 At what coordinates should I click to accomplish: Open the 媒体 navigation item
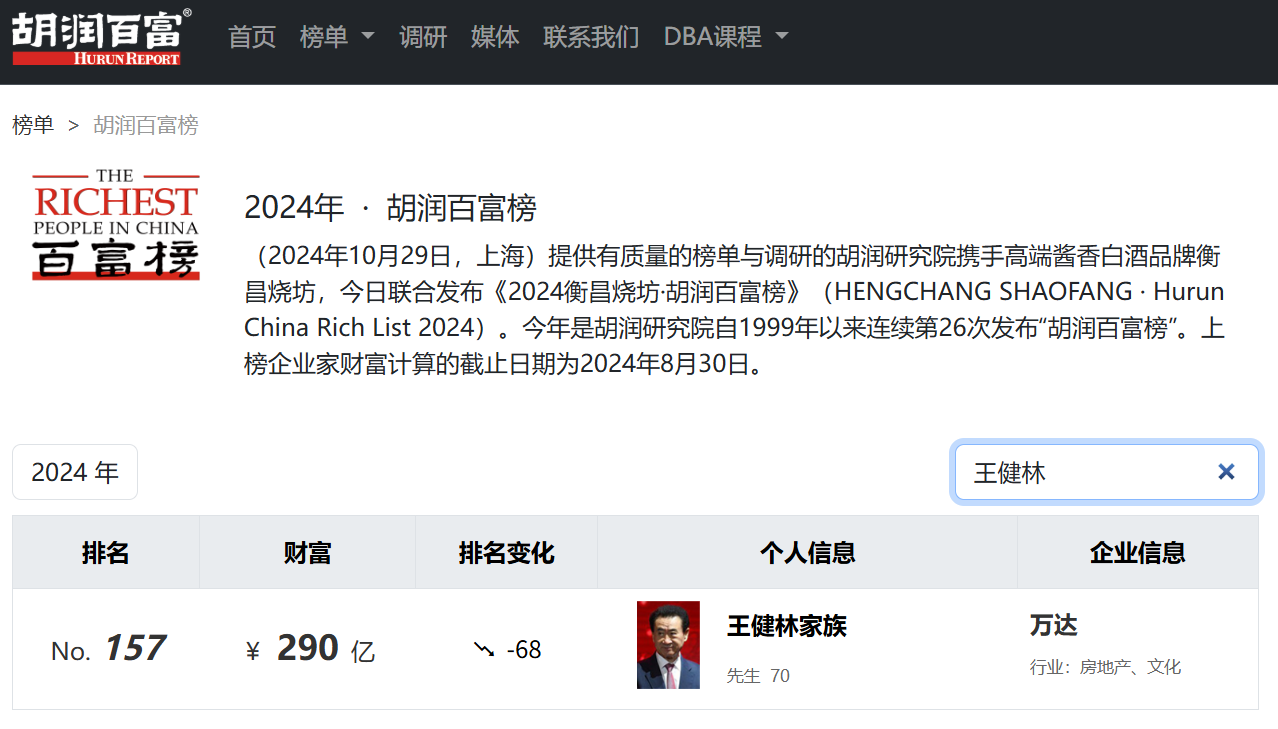[x=495, y=37]
